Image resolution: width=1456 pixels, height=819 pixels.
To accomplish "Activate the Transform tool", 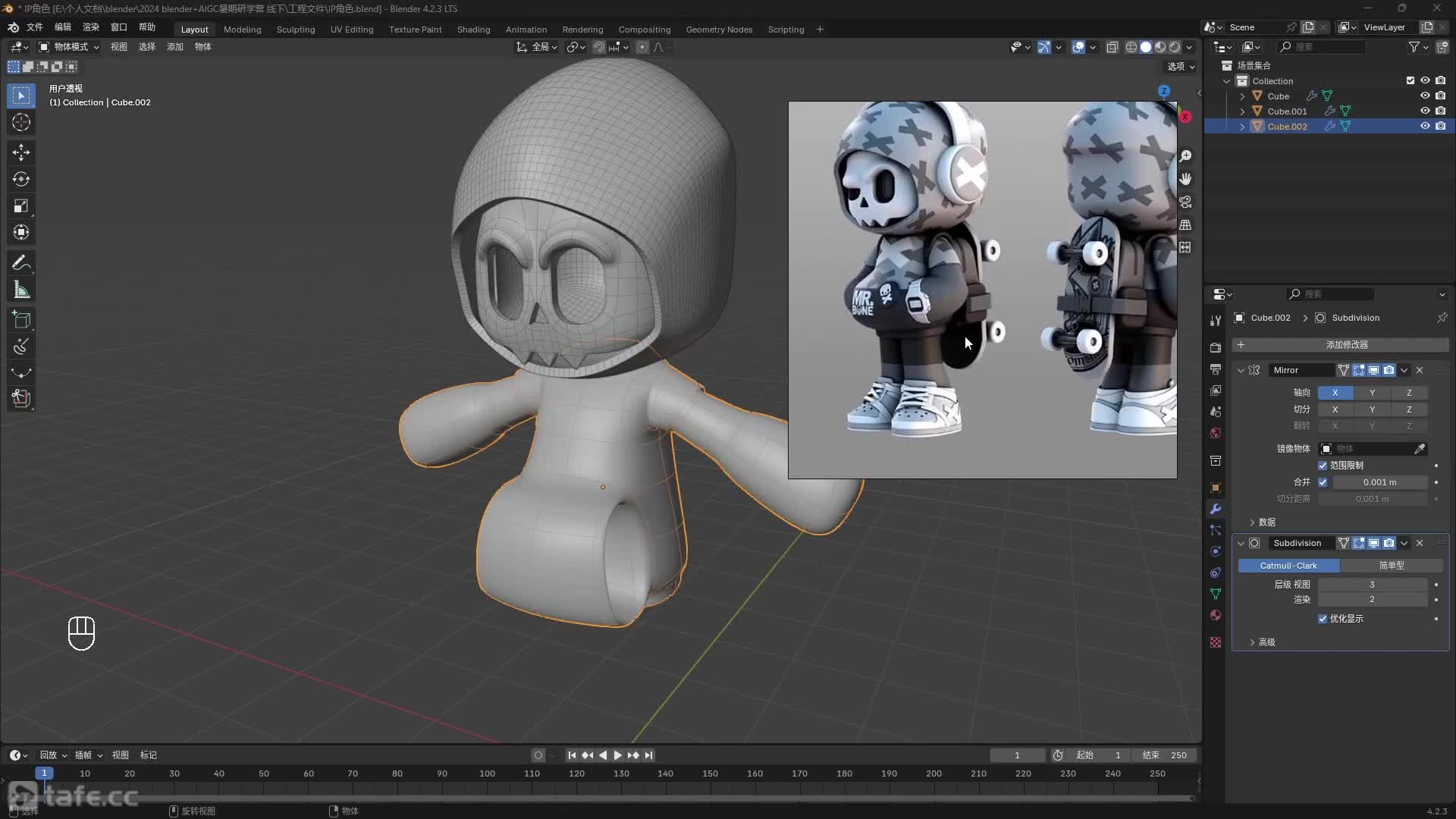I will [21, 232].
